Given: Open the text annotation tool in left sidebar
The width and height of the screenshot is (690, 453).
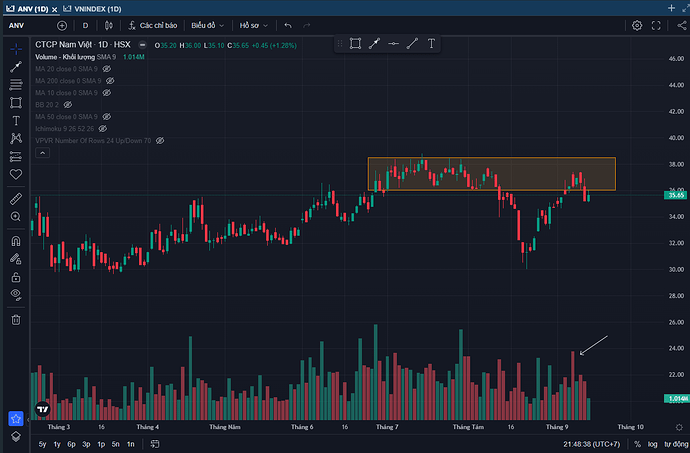Looking at the screenshot, I should 15,120.
